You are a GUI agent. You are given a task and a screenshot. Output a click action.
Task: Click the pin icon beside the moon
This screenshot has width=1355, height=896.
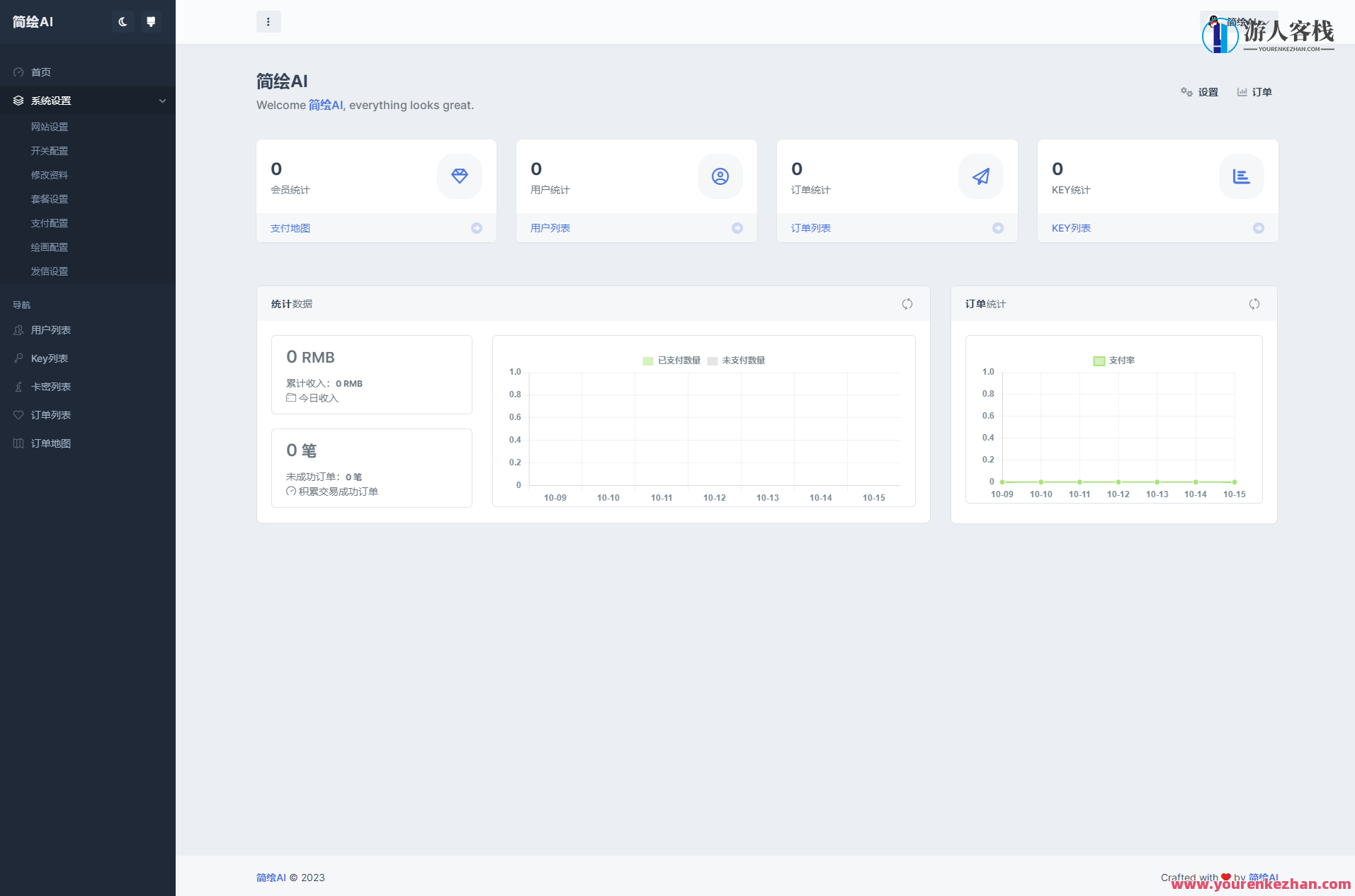point(151,22)
